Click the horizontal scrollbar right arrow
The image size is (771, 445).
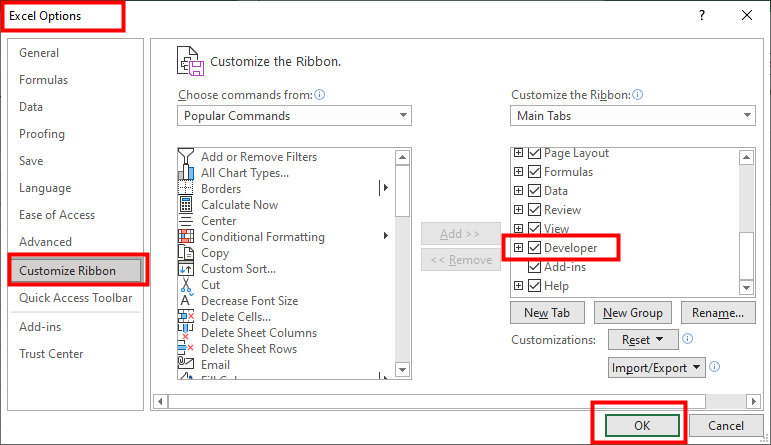(753, 402)
